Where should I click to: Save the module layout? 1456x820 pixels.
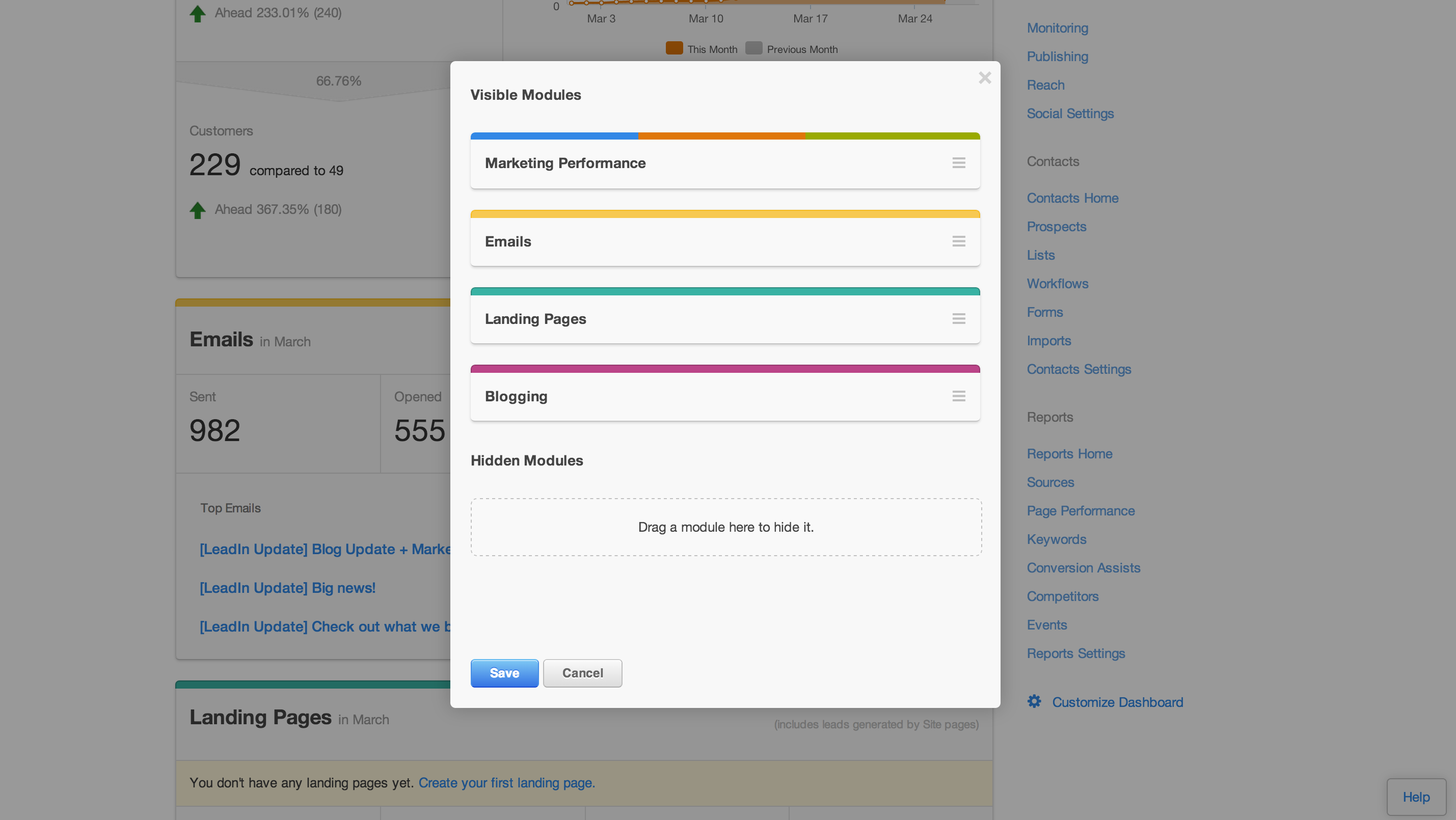tap(504, 672)
